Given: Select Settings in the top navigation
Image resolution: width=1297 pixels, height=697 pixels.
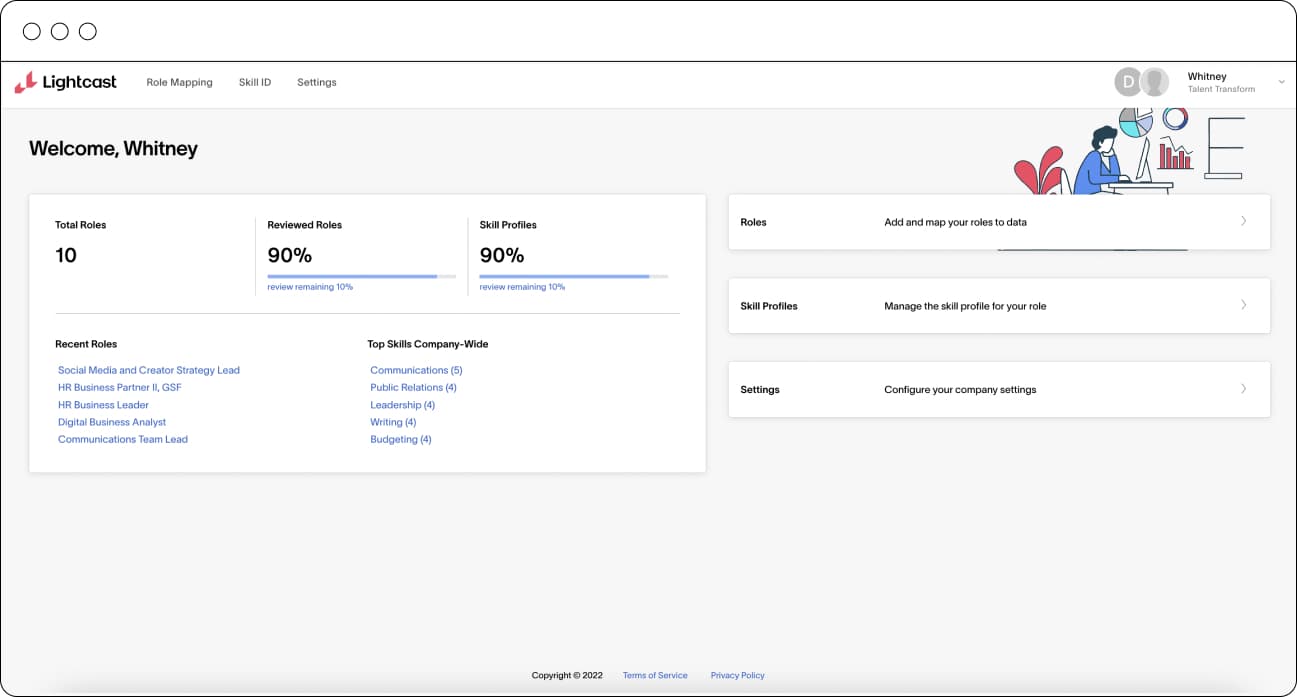Looking at the screenshot, I should tap(316, 82).
